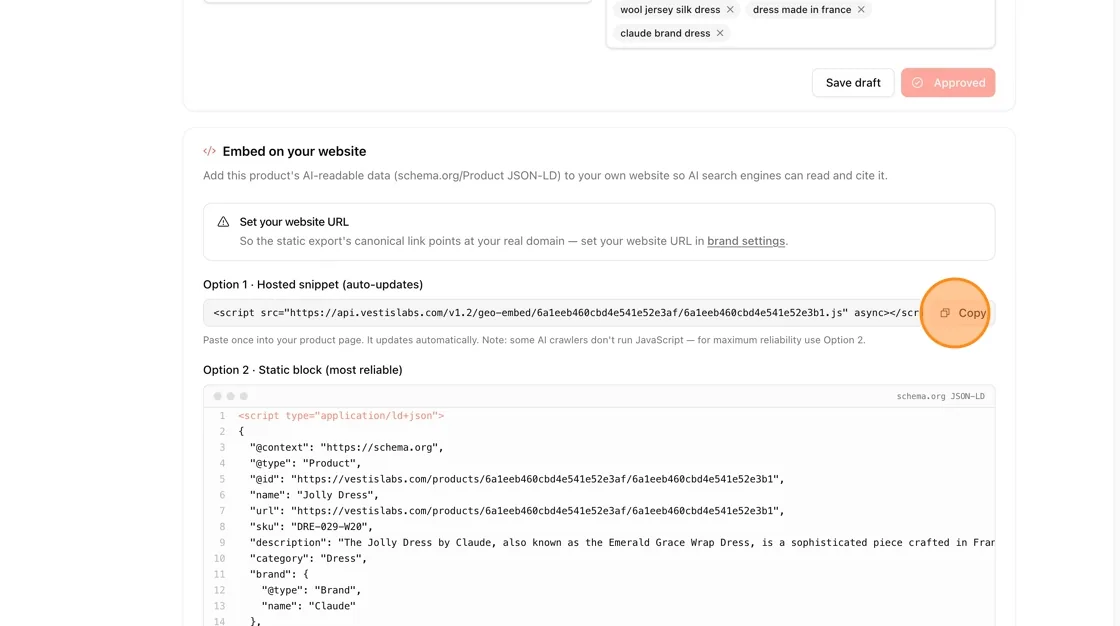Click the "name": "Claude" line

[309, 606]
